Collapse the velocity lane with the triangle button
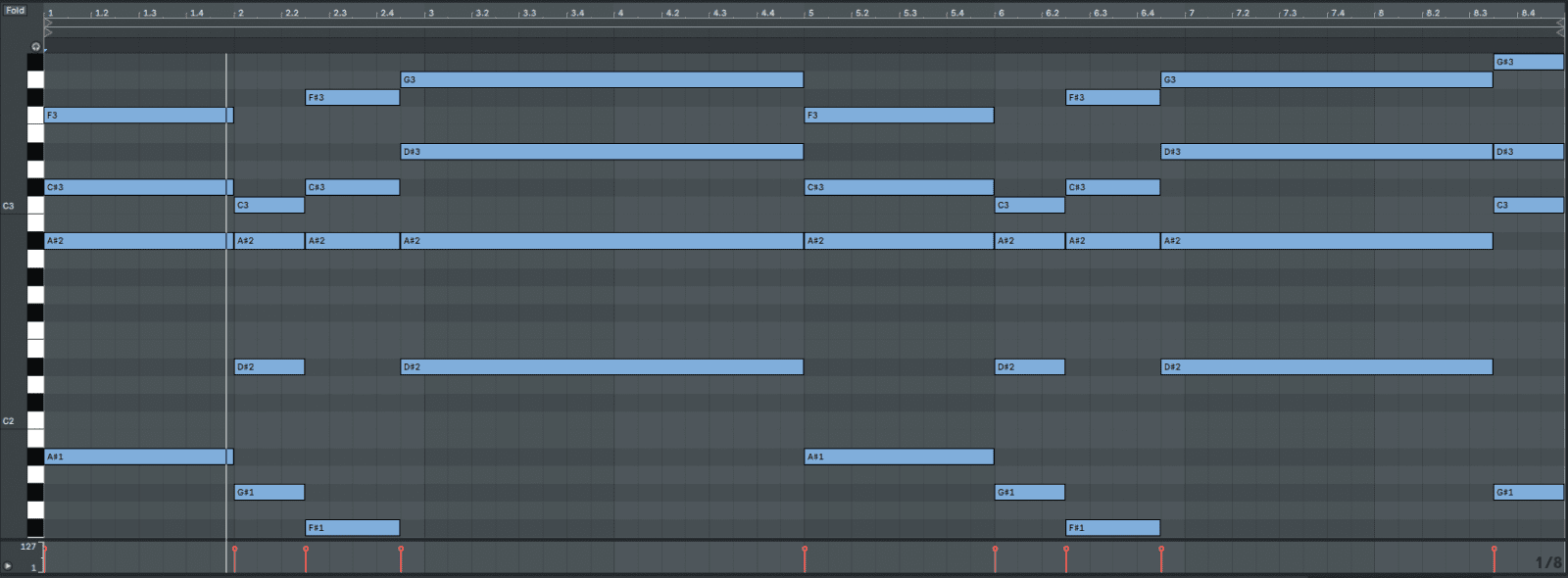The image size is (1568, 578). coord(8,565)
